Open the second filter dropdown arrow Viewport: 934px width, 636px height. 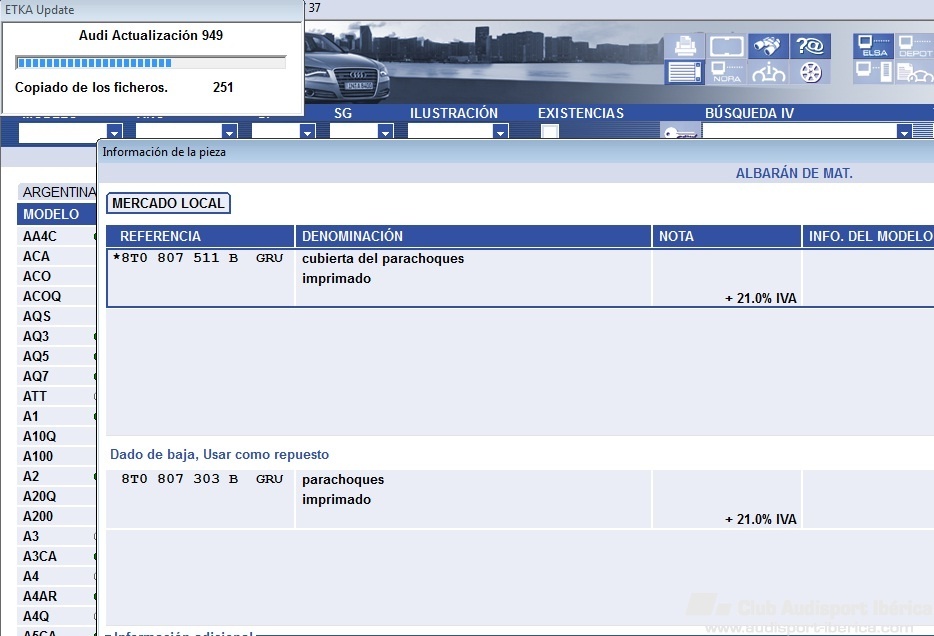click(229, 131)
